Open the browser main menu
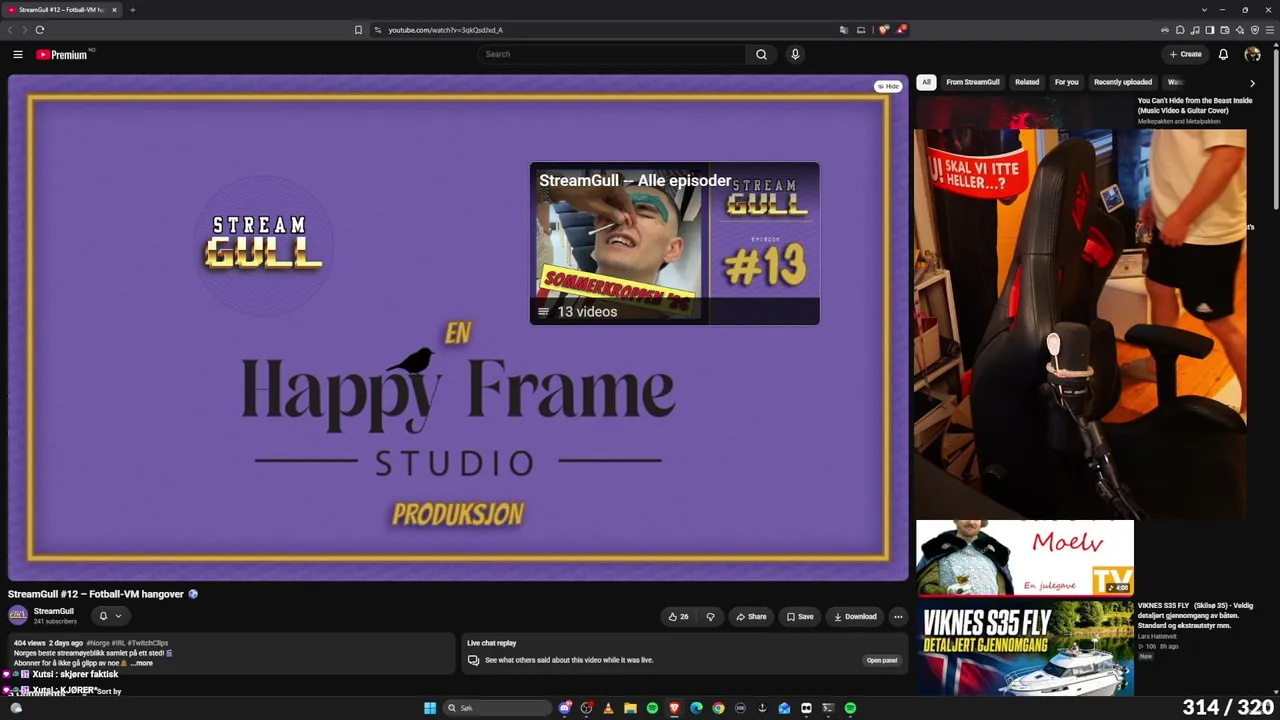 (1270, 30)
